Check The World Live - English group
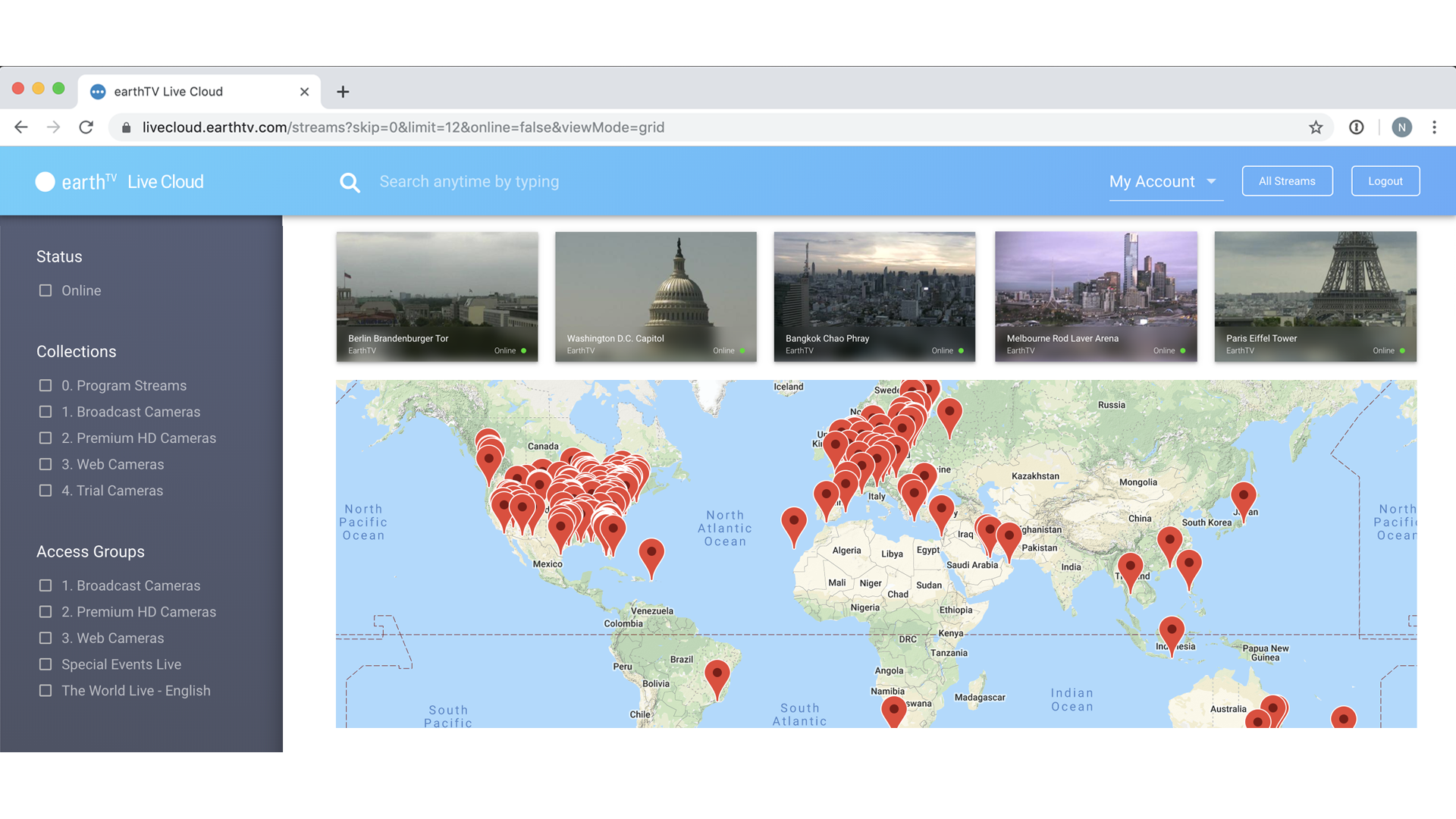Image resolution: width=1456 pixels, height=819 pixels. pos(45,691)
